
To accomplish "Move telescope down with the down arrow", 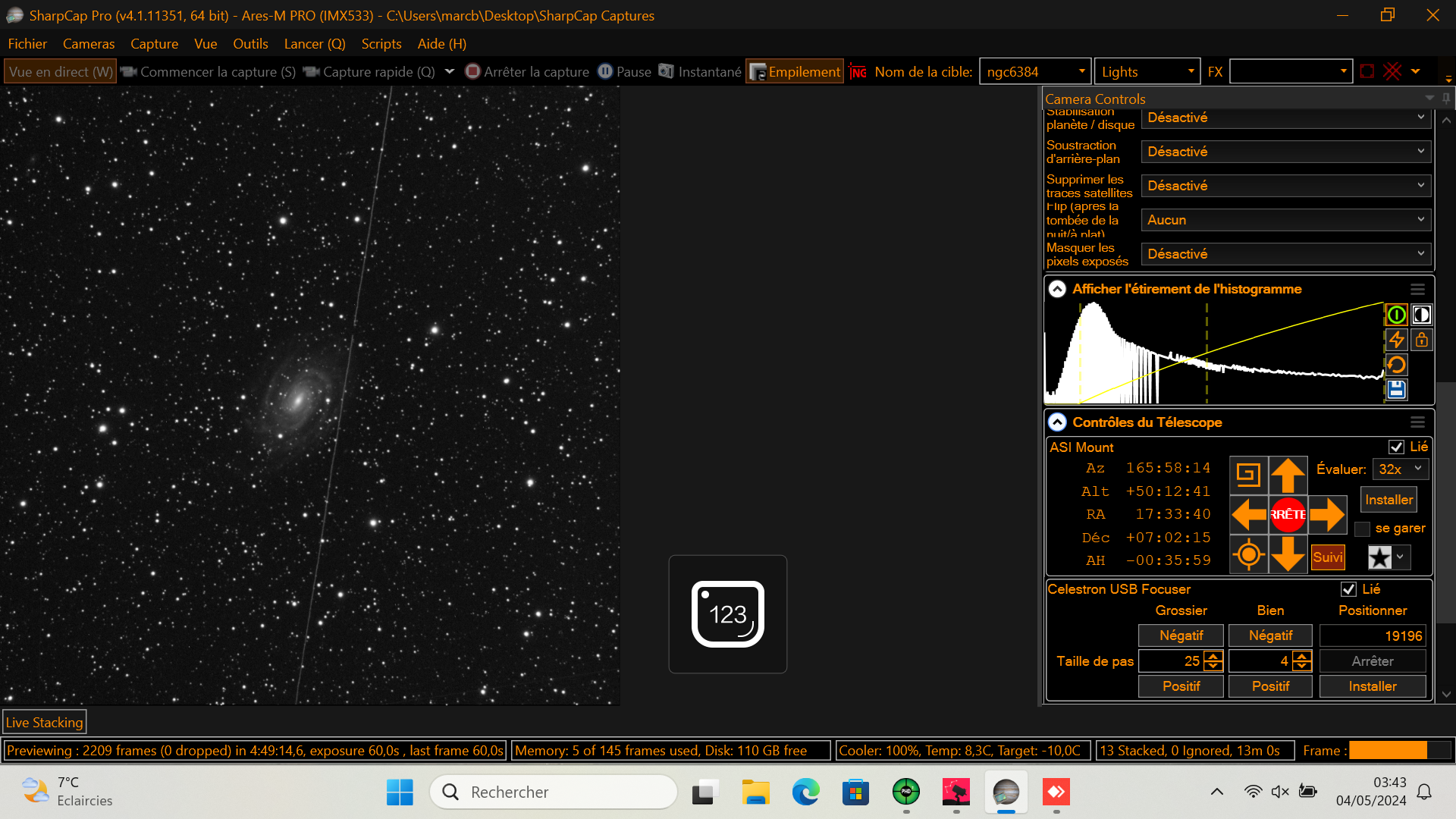I will pos(1288,554).
